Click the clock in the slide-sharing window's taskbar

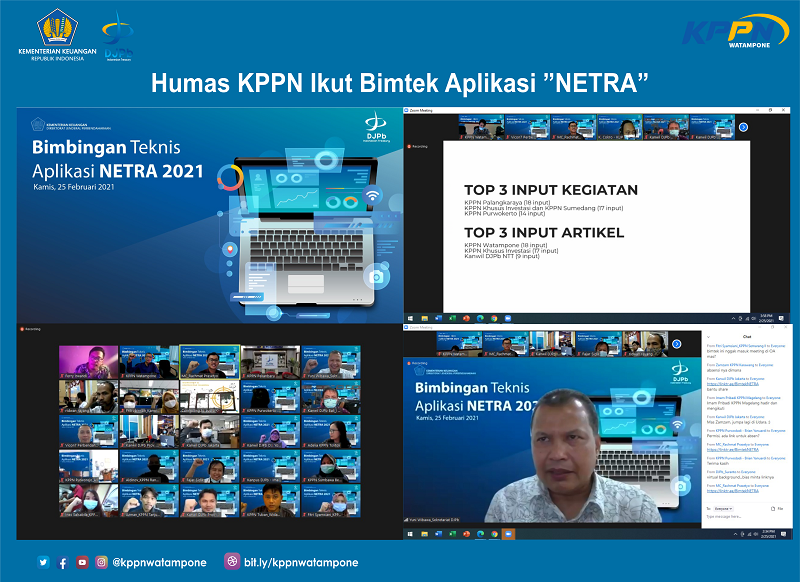point(766,318)
